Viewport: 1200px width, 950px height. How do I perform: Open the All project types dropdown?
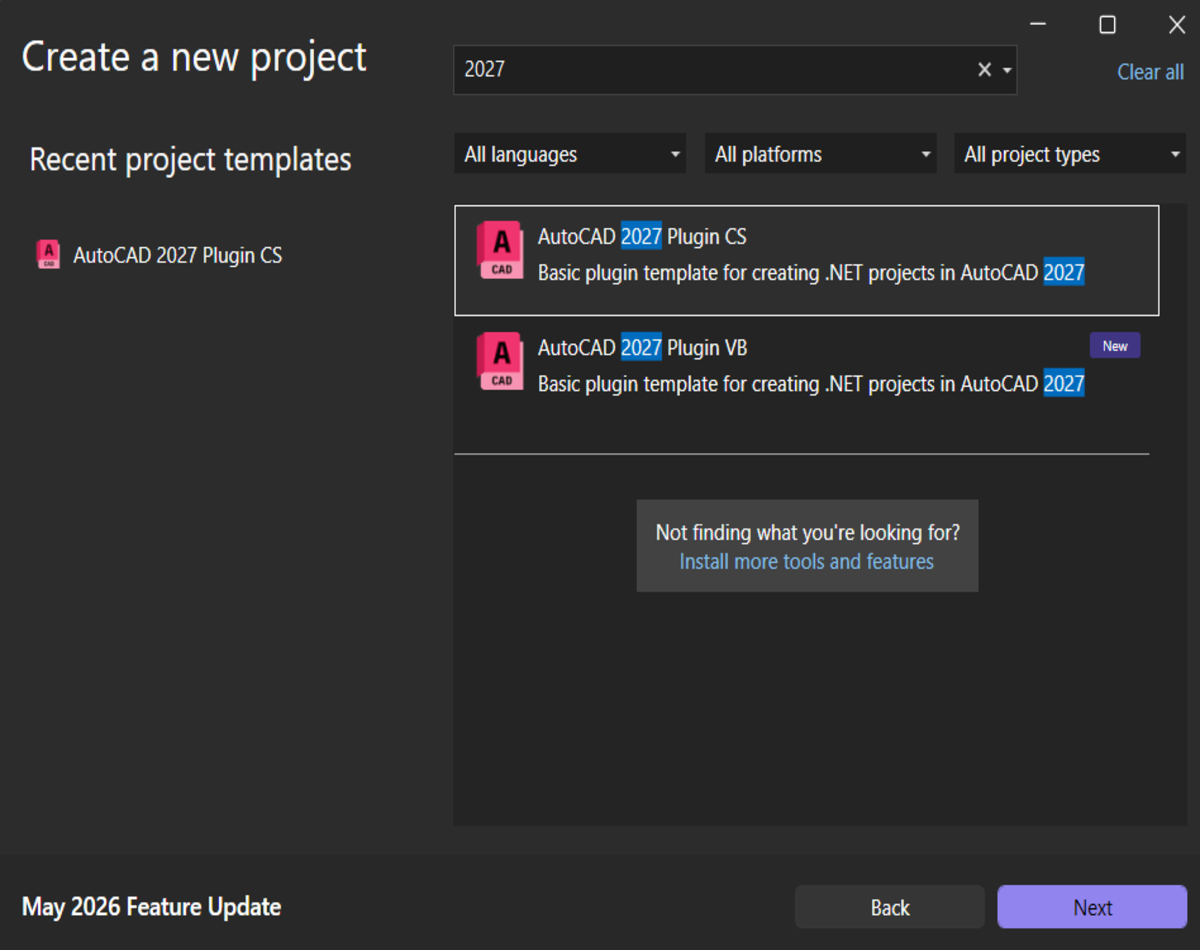click(x=1071, y=154)
